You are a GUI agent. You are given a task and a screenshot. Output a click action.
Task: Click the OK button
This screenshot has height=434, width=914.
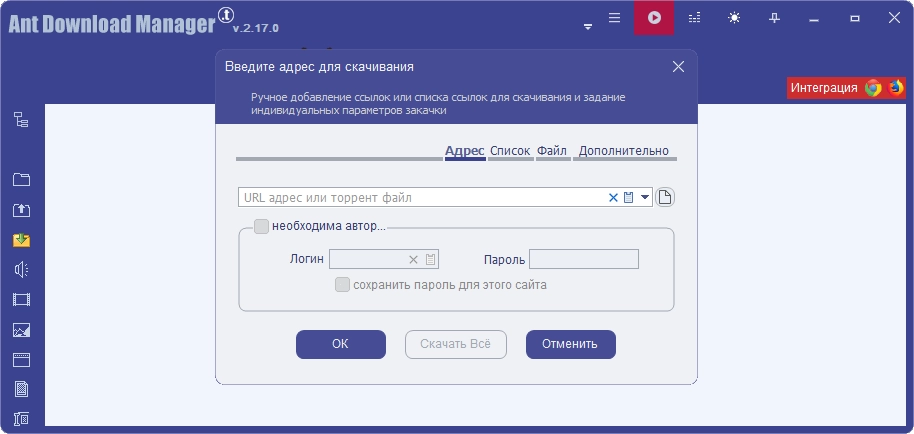(x=340, y=344)
